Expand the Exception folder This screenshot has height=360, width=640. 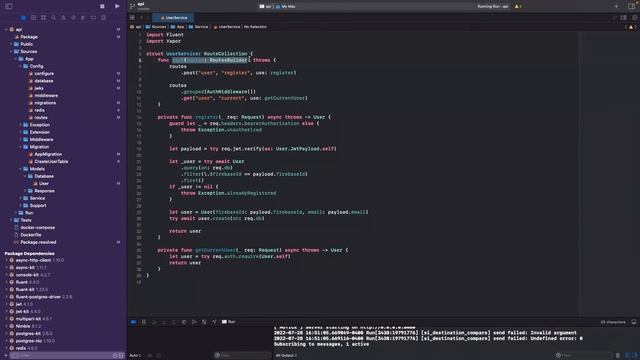tap(20, 125)
